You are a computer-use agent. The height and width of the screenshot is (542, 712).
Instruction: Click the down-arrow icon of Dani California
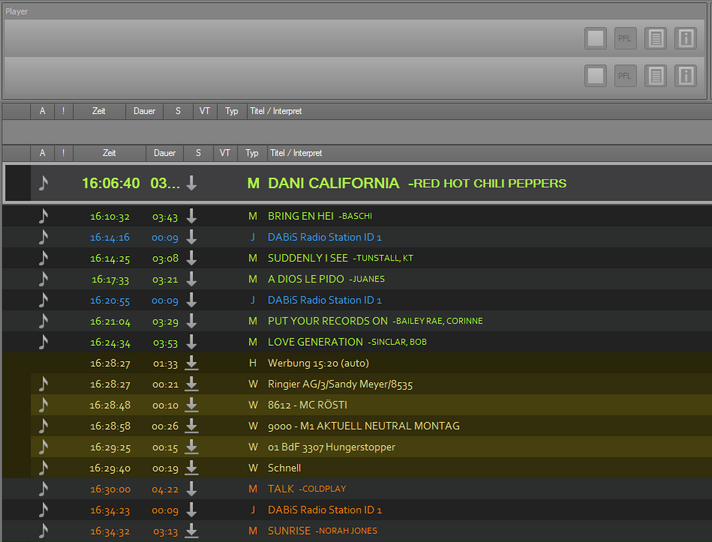point(192,183)
